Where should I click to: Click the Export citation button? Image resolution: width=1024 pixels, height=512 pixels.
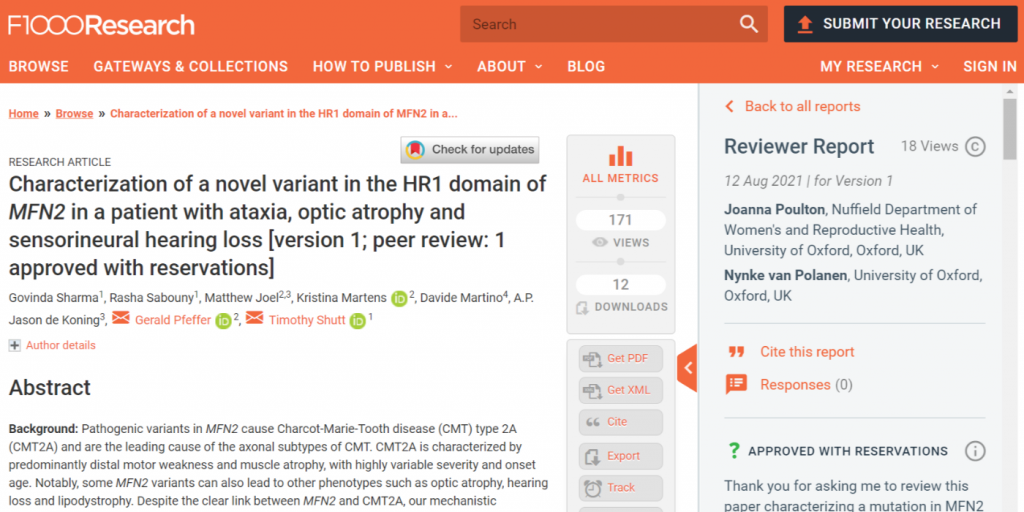coord(620,456)
